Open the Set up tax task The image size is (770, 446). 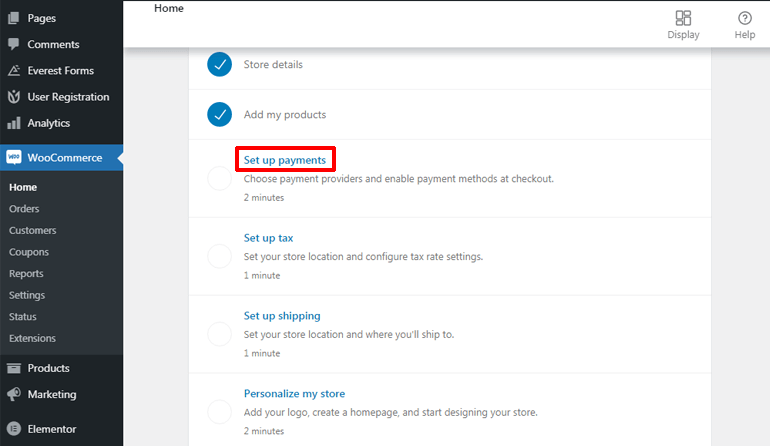coord(268,238)
